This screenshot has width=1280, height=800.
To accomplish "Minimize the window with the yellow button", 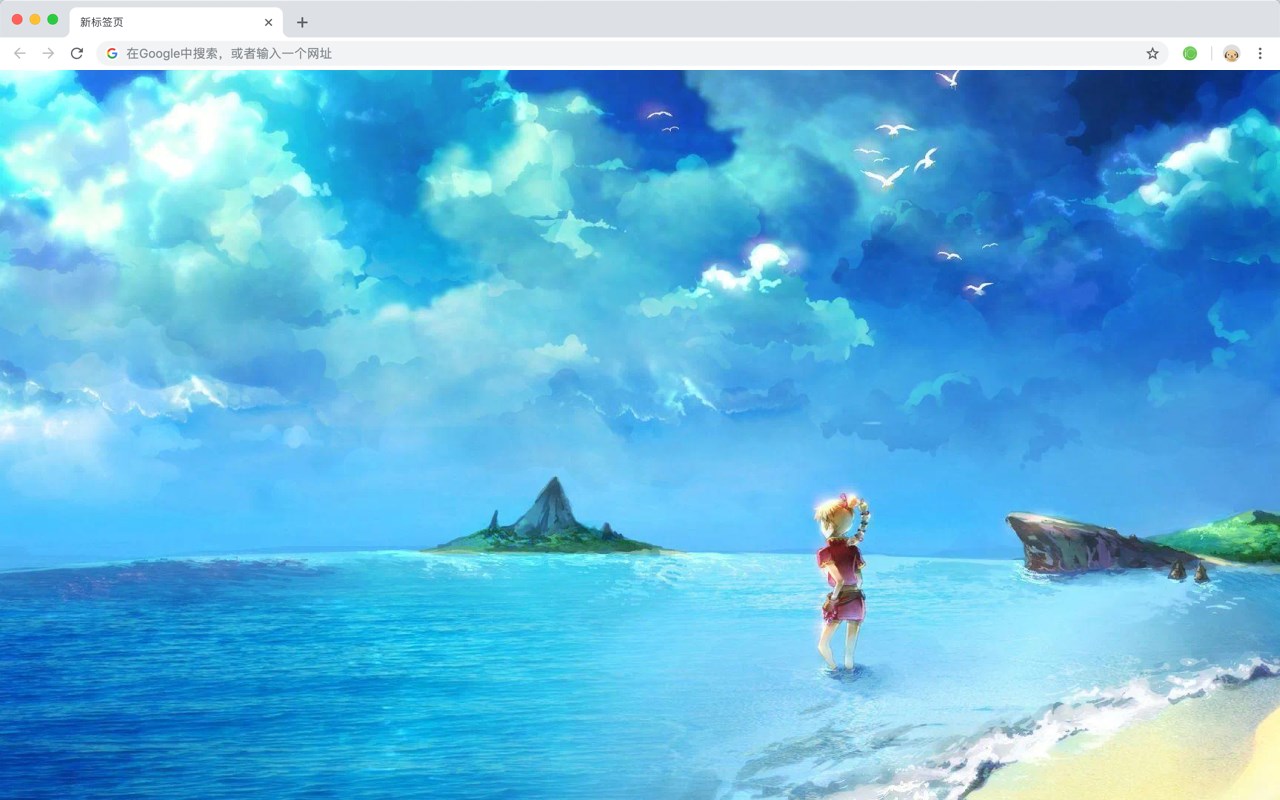I will coord(35,19).
